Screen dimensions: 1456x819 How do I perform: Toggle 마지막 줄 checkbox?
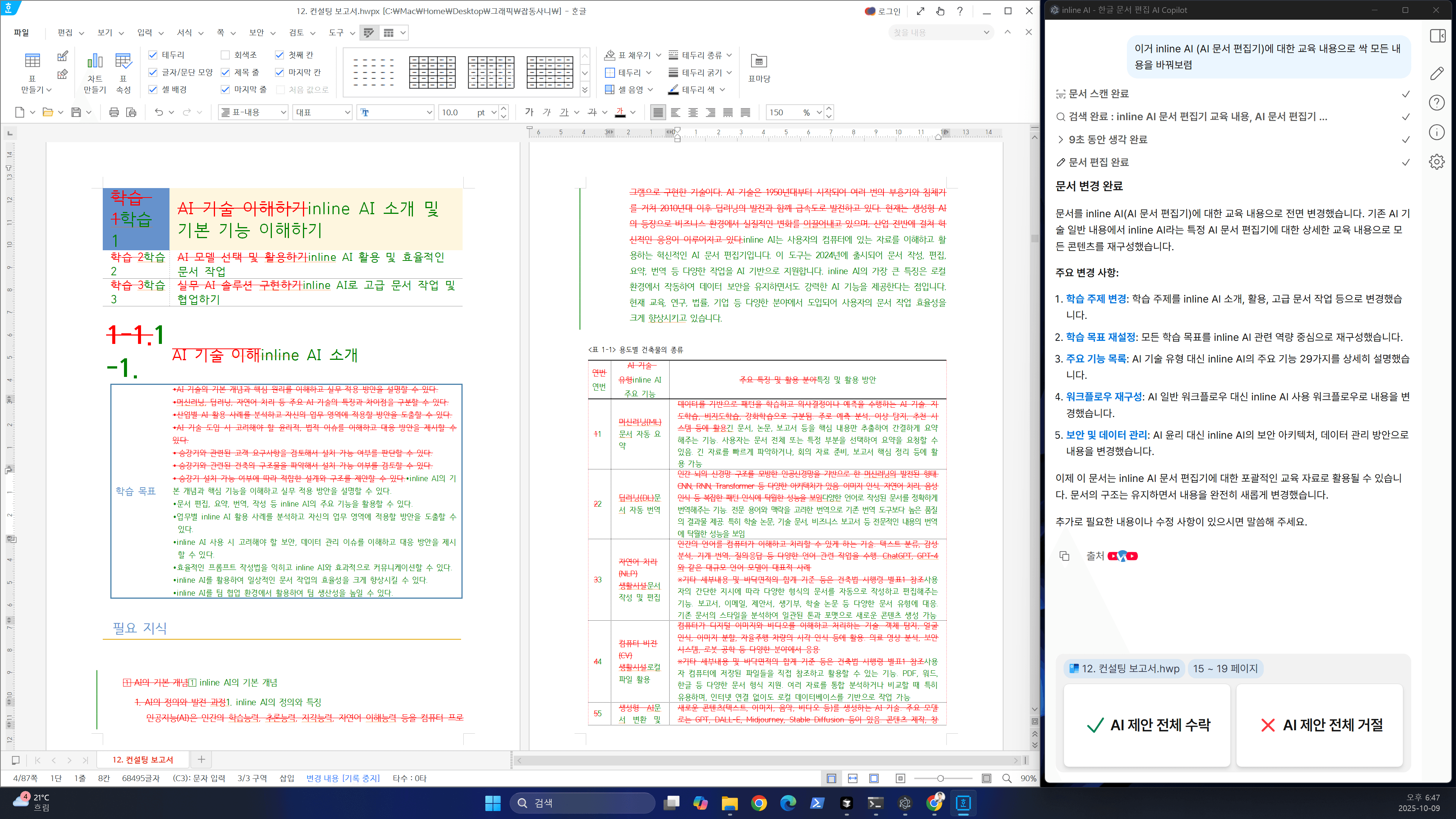pos(225,89)
